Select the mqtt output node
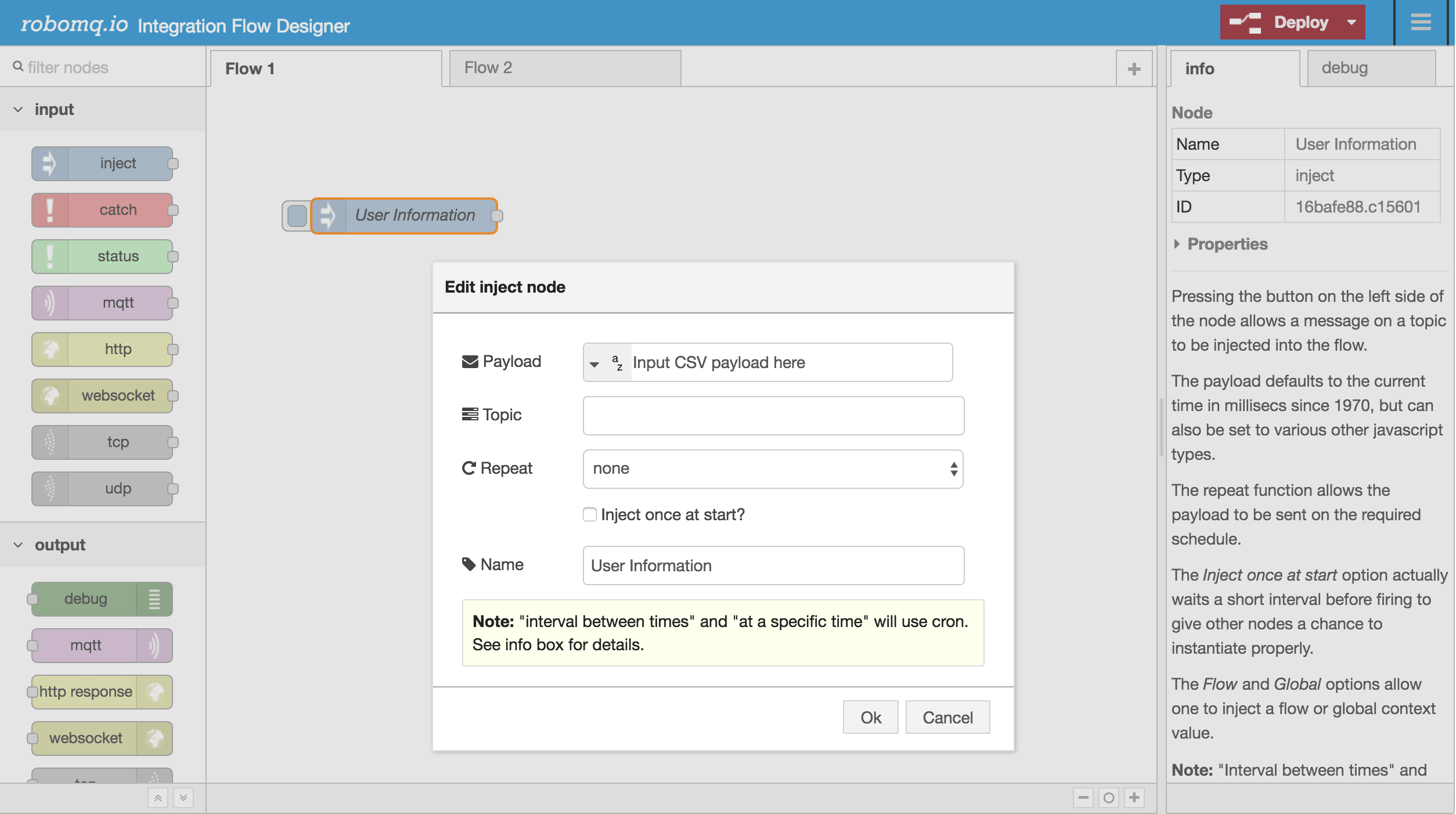The image size is (1456, 814). coord(102,645)
